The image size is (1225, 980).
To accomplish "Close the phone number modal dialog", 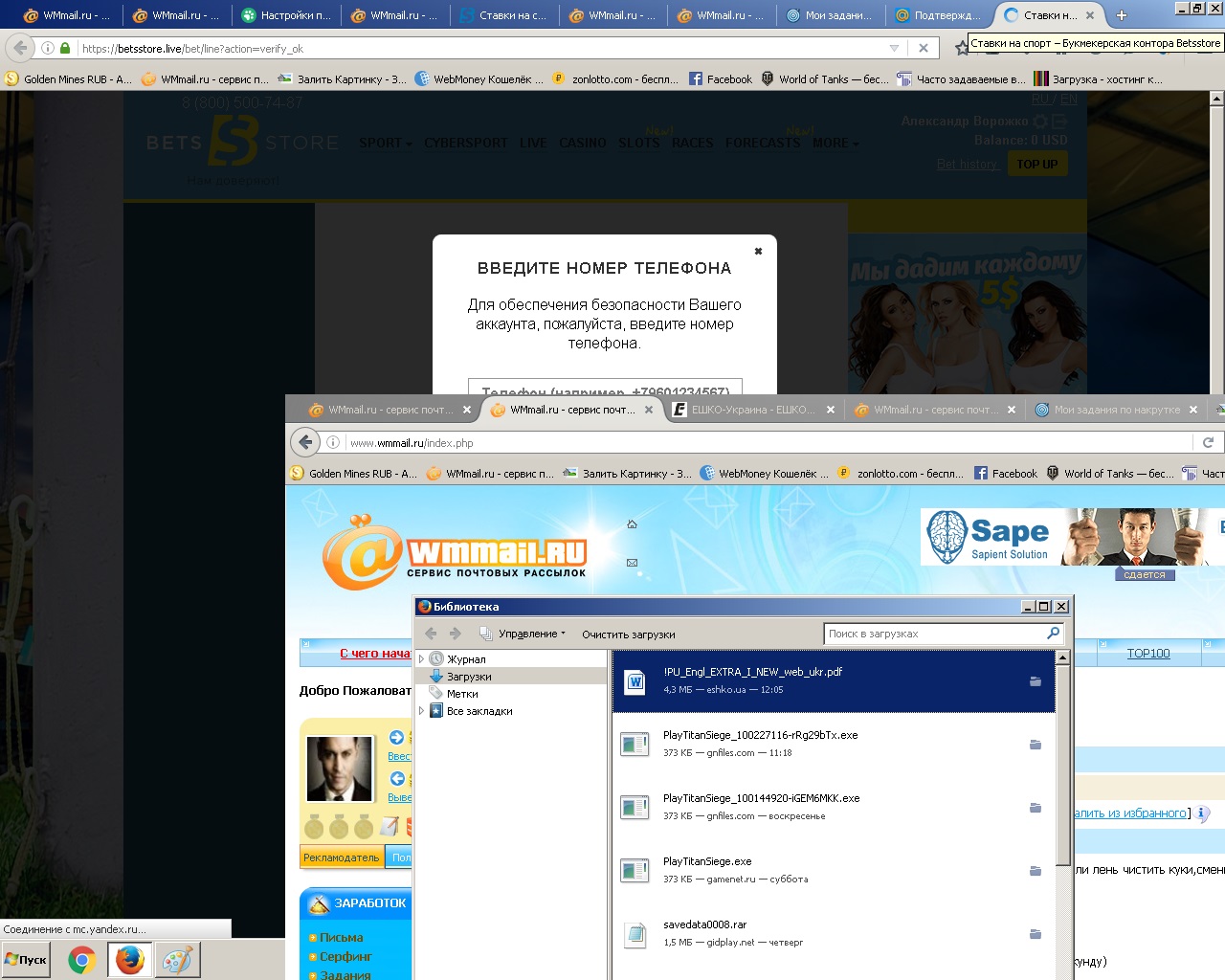I will (758, 252).
